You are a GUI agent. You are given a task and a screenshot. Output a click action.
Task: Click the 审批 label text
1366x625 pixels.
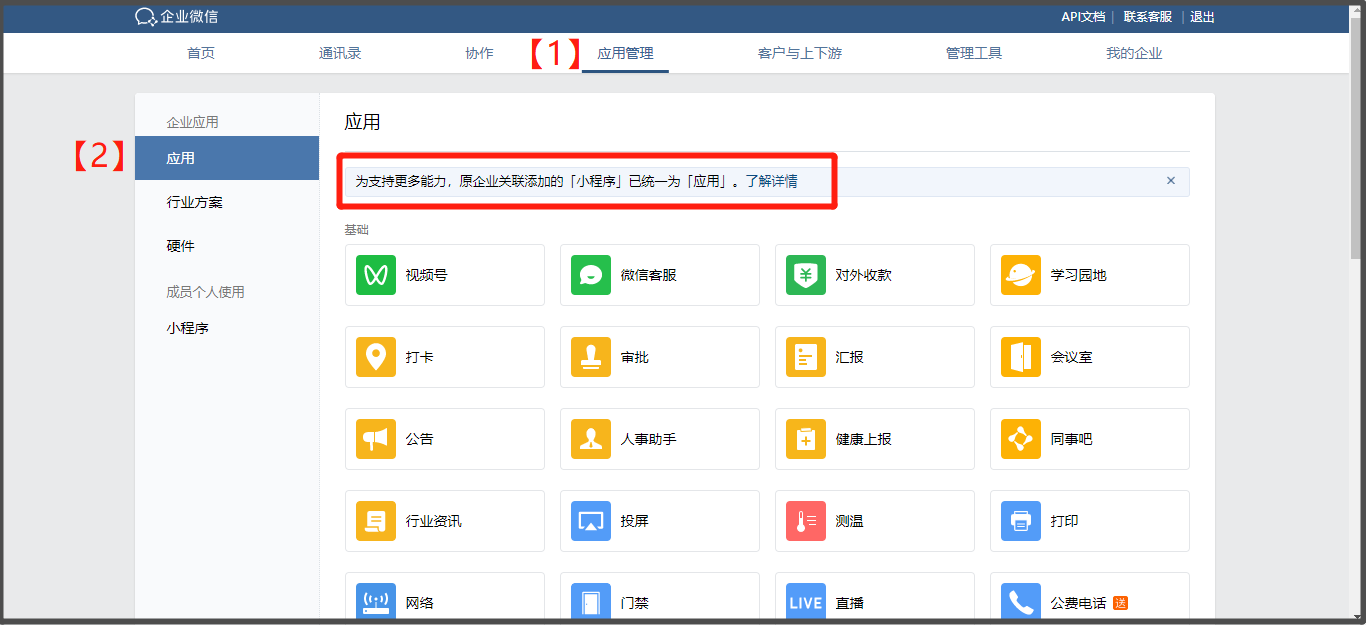[x=635, y=357]
